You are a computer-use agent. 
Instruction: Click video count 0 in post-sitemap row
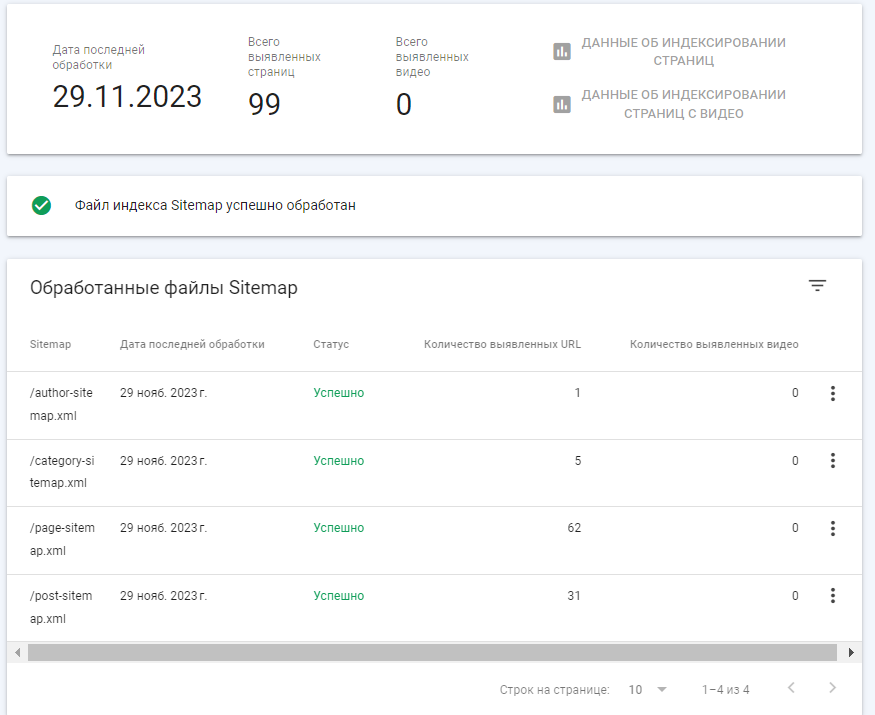(795, 596)
